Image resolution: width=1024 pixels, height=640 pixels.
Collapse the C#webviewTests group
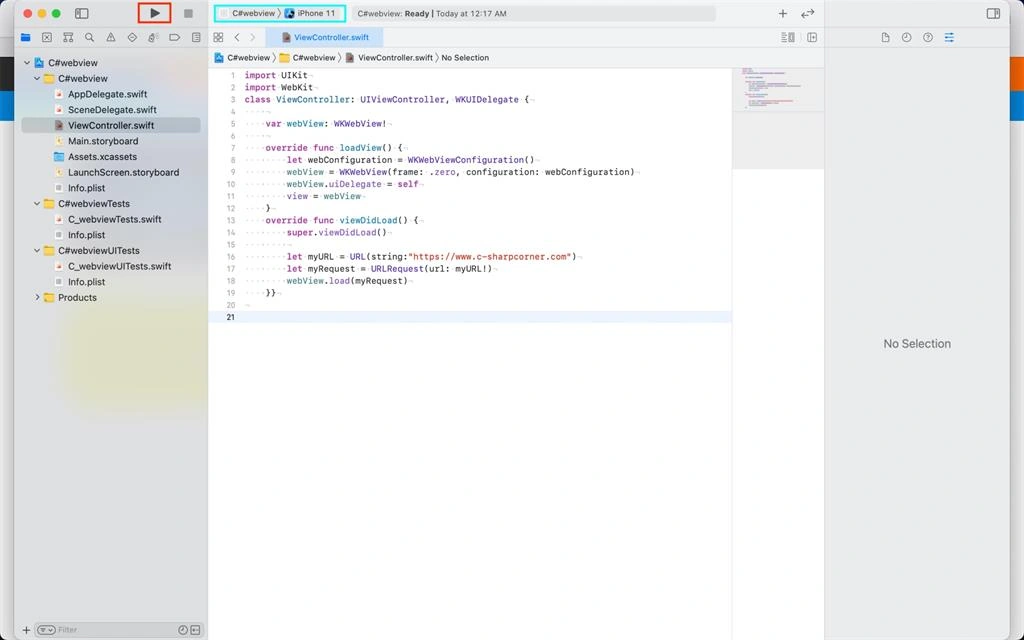(x=37, y=204)
